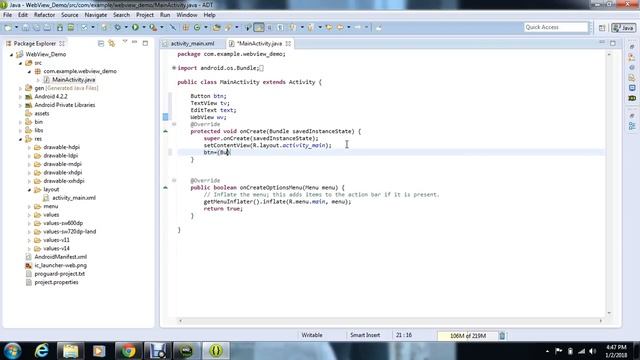This screenshot has height=360, width=640.
Task: Fold the onCreateOptionsMenu method gutter toggle
Action: click(174, 180)
